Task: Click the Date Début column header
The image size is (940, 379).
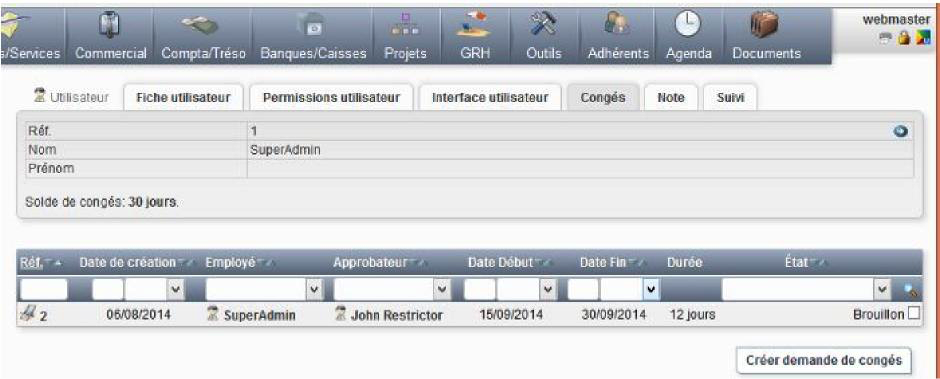Action: click(501, 263)
